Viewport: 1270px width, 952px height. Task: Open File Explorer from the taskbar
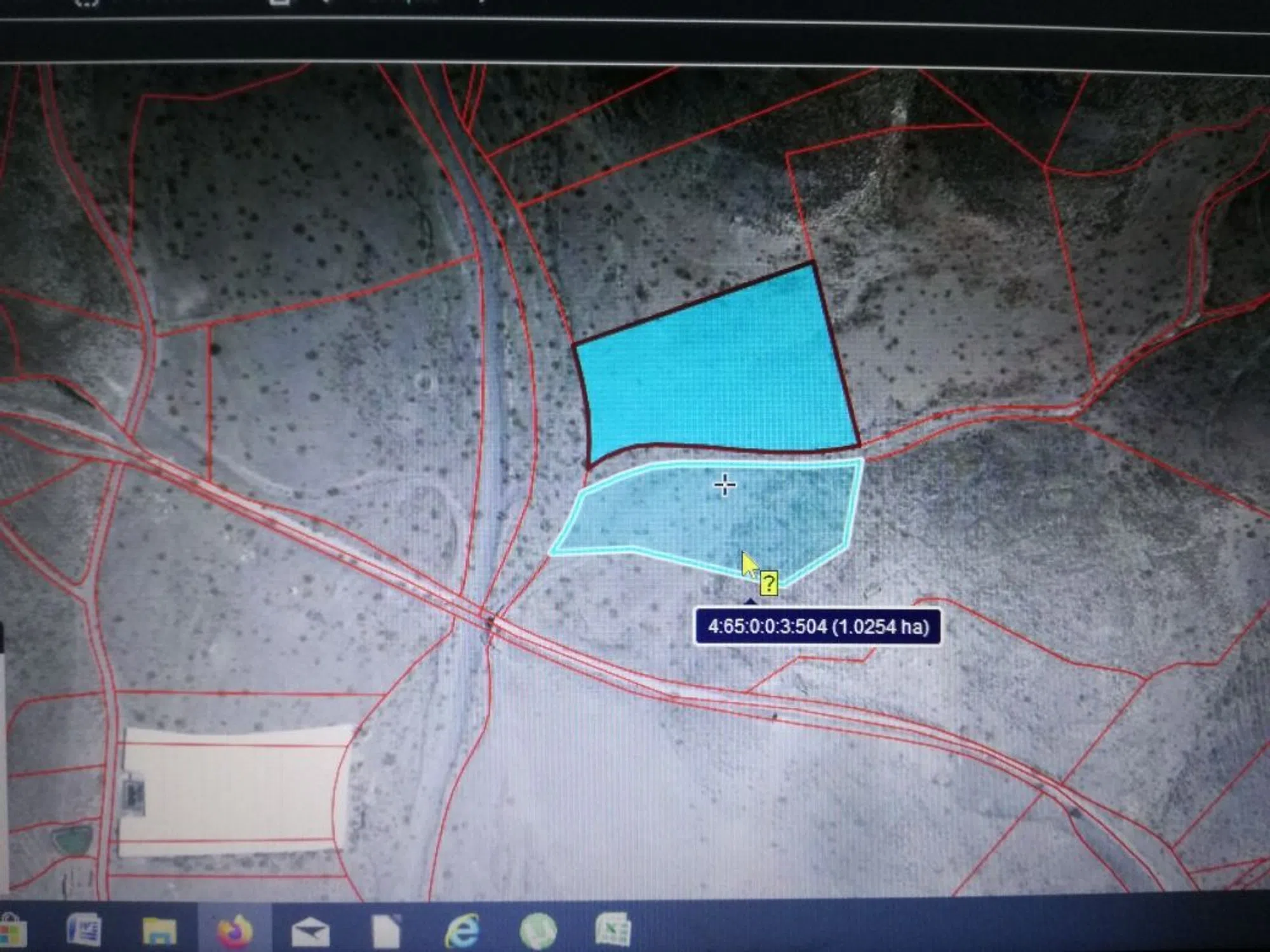[159, 931]
